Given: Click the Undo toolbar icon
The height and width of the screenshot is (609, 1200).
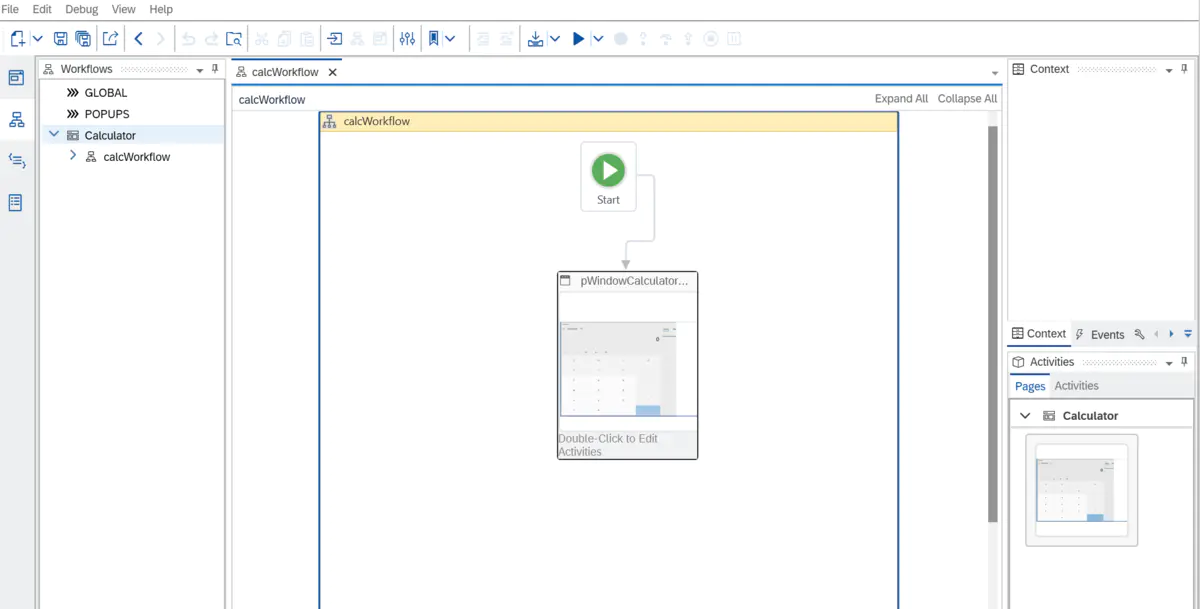Looking at the screenshot, I should [188, 39].
